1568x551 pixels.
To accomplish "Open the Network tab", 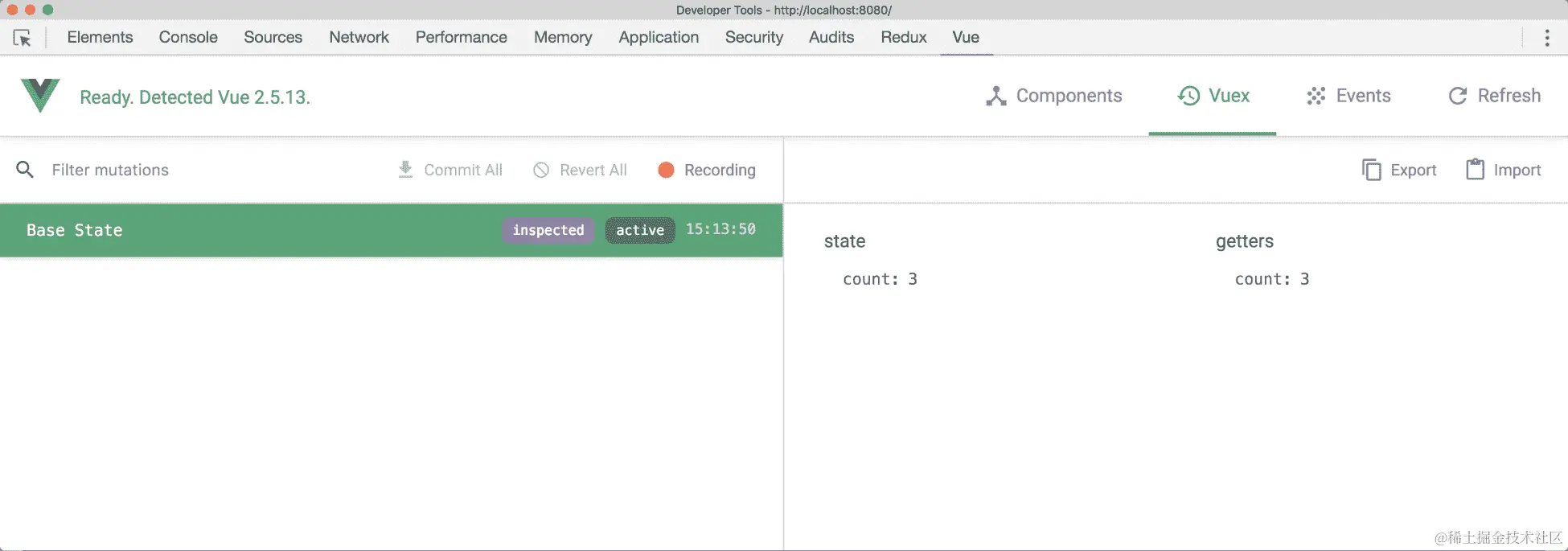I will pos(359,37).
